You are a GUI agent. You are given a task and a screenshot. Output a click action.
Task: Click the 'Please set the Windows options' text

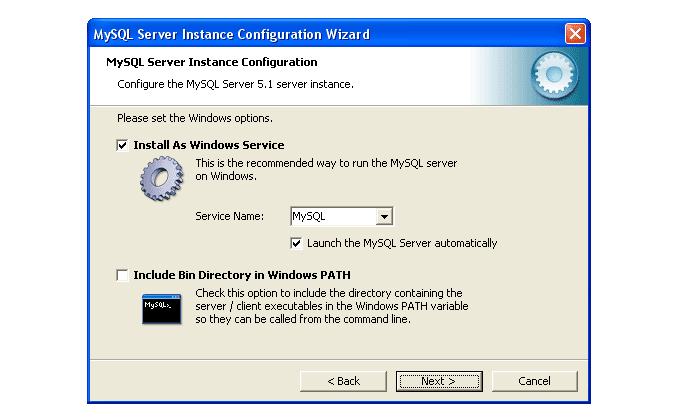pos(180,118)
